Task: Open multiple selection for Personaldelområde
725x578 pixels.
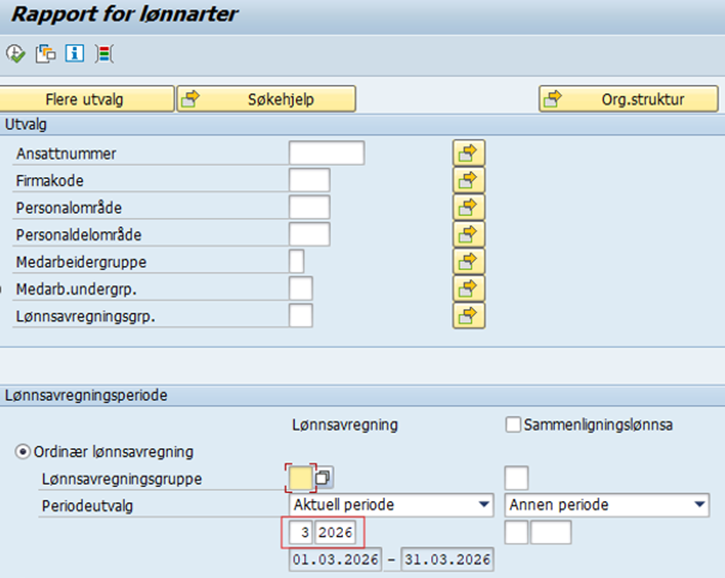Action: (468, 234)
